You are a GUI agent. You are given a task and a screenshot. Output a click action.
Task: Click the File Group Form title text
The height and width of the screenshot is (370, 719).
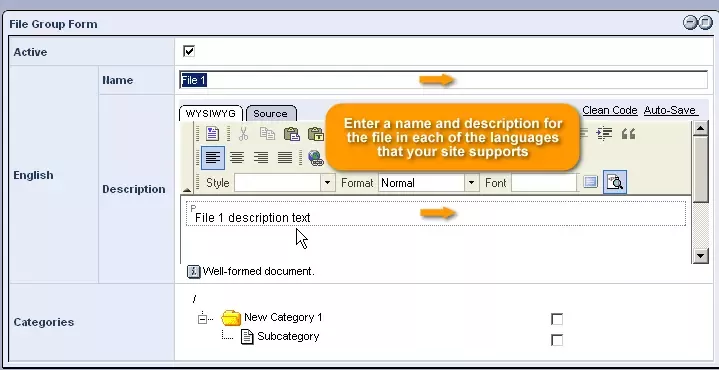coord(53,24)
